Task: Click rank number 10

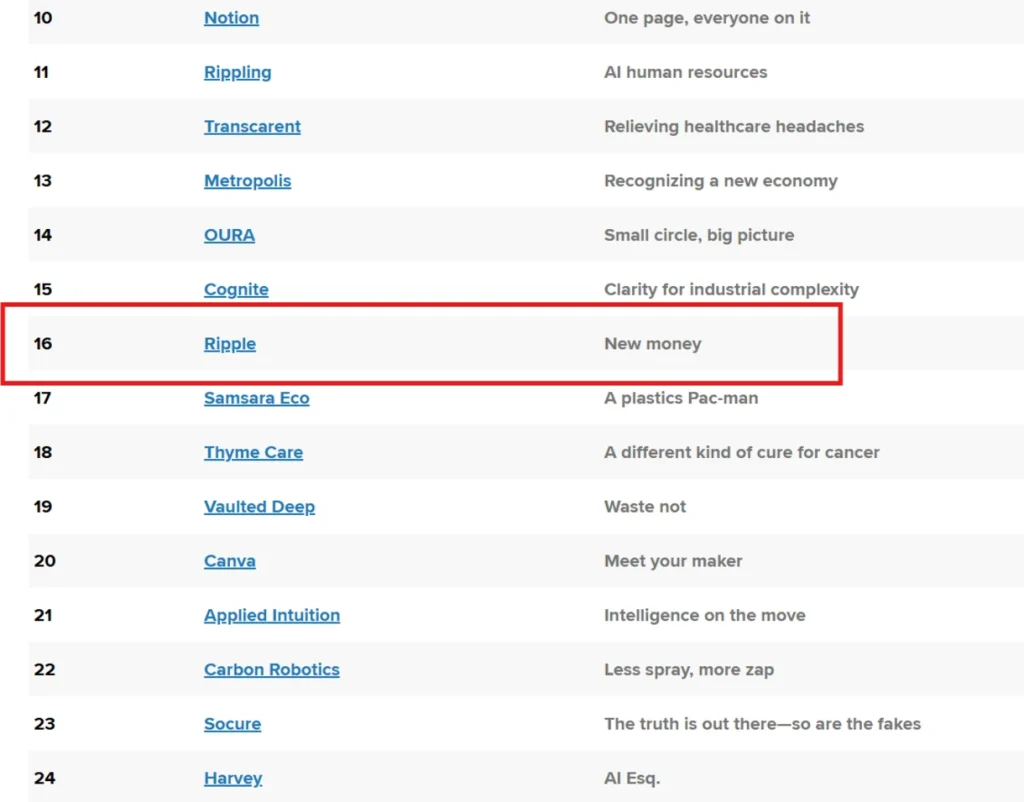Action: click(x=43, y=18)
